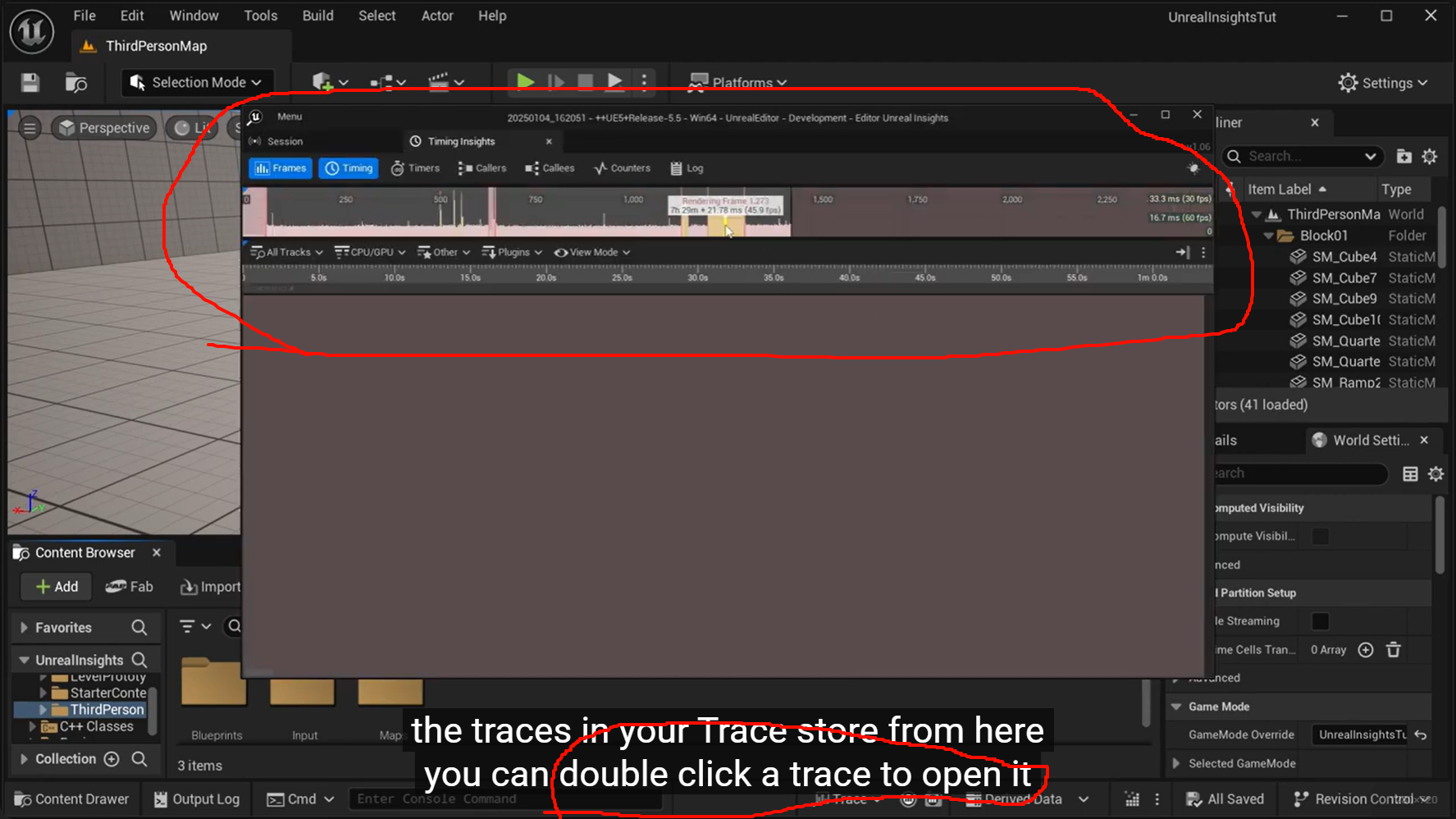Open the Platforms dropdown
The width and height of the screenshot is (1456, 819).
click(737, 82)
